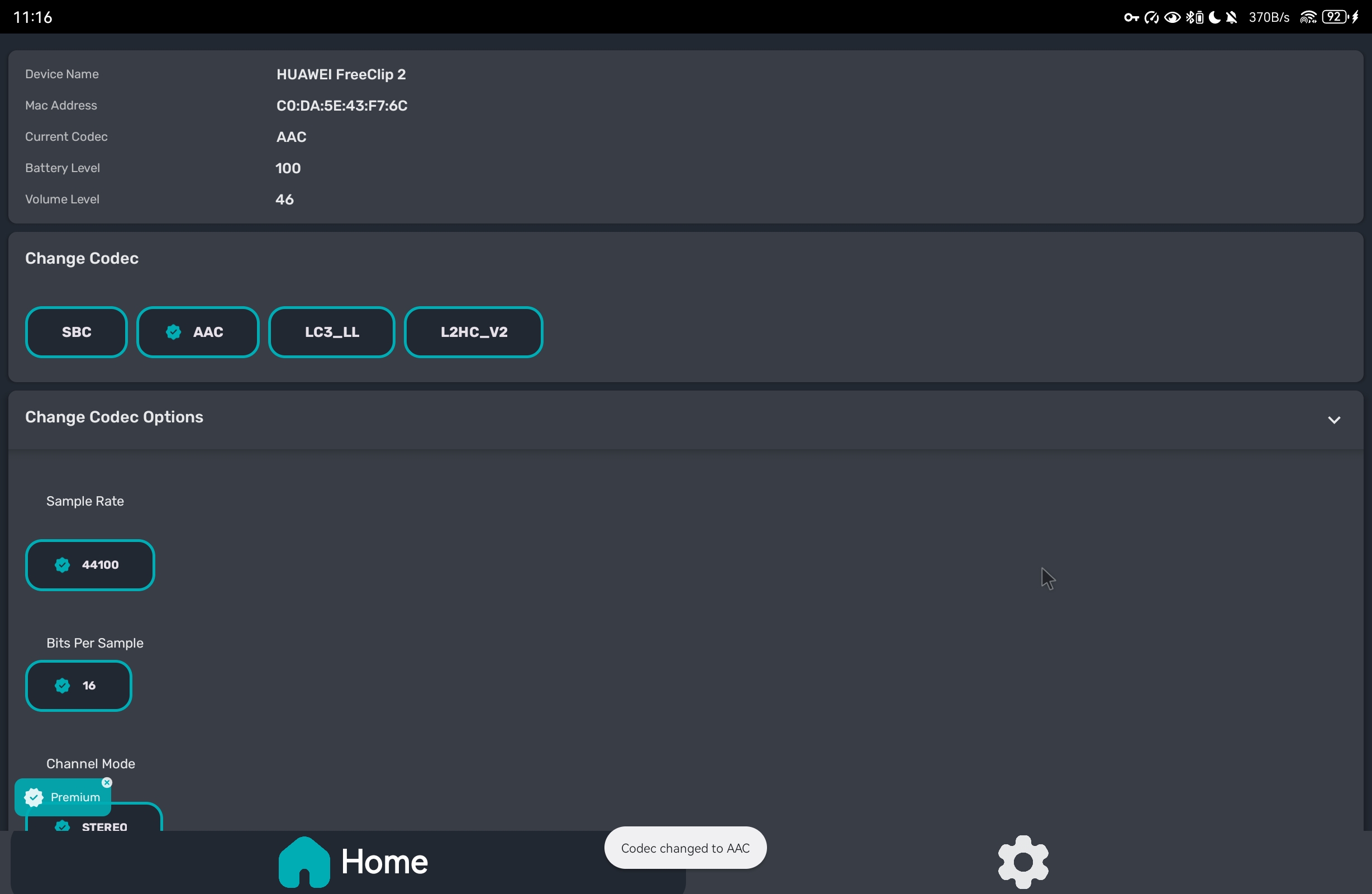Select the AAC codec option
This screenshot has height=894, width=1372.
(x=198, y=332)
